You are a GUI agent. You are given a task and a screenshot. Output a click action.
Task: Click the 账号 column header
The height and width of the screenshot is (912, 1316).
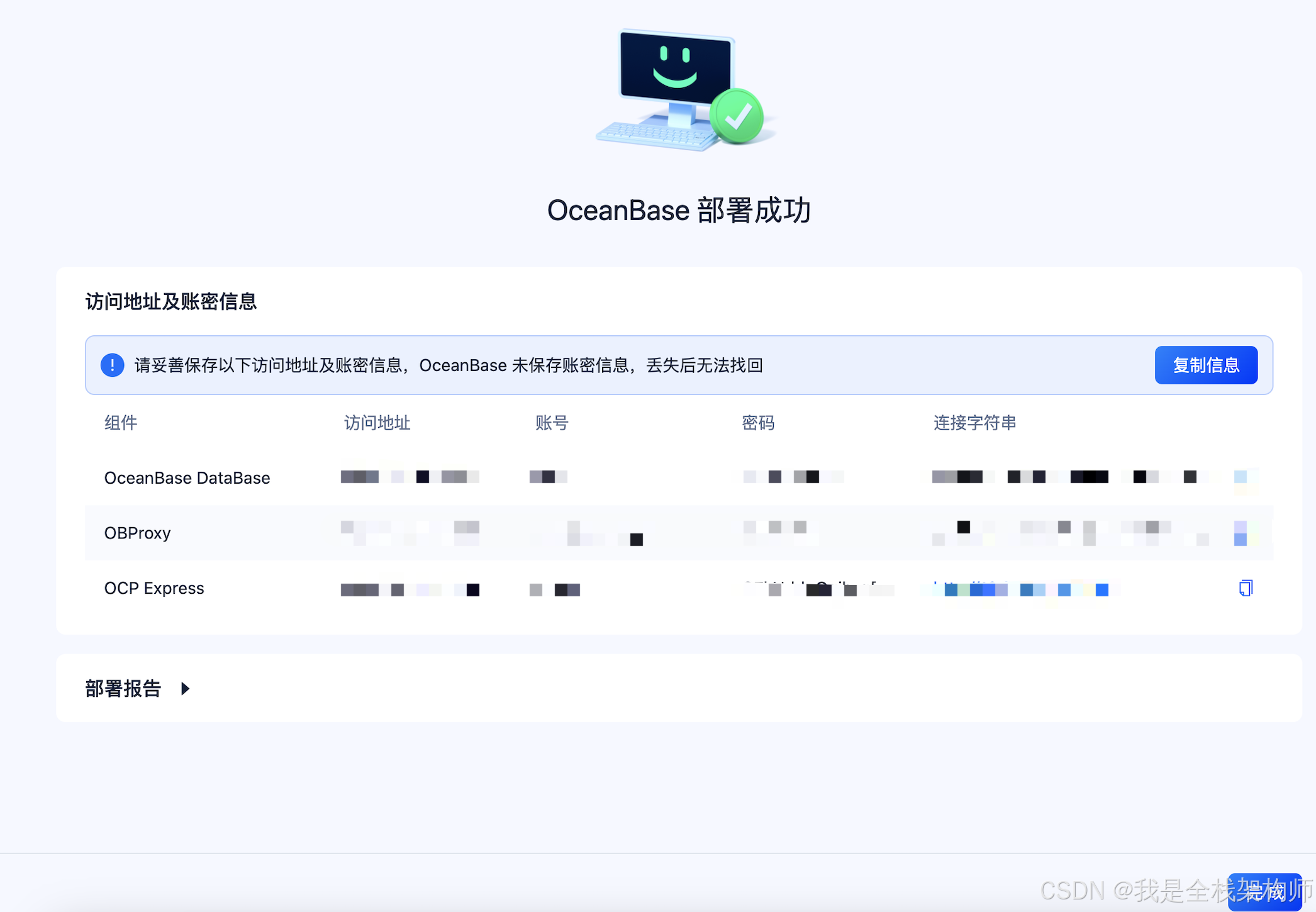click(552, 423)
